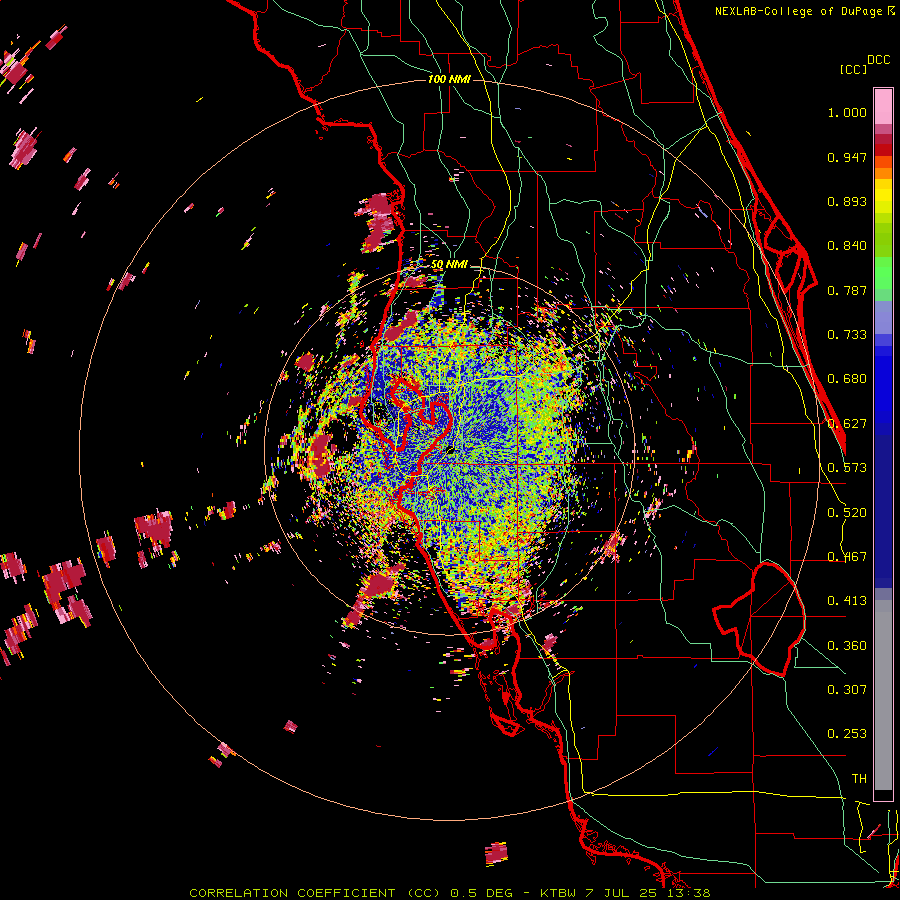Select the 0.307 scale value
900x900 pixels.
(847, 690)
